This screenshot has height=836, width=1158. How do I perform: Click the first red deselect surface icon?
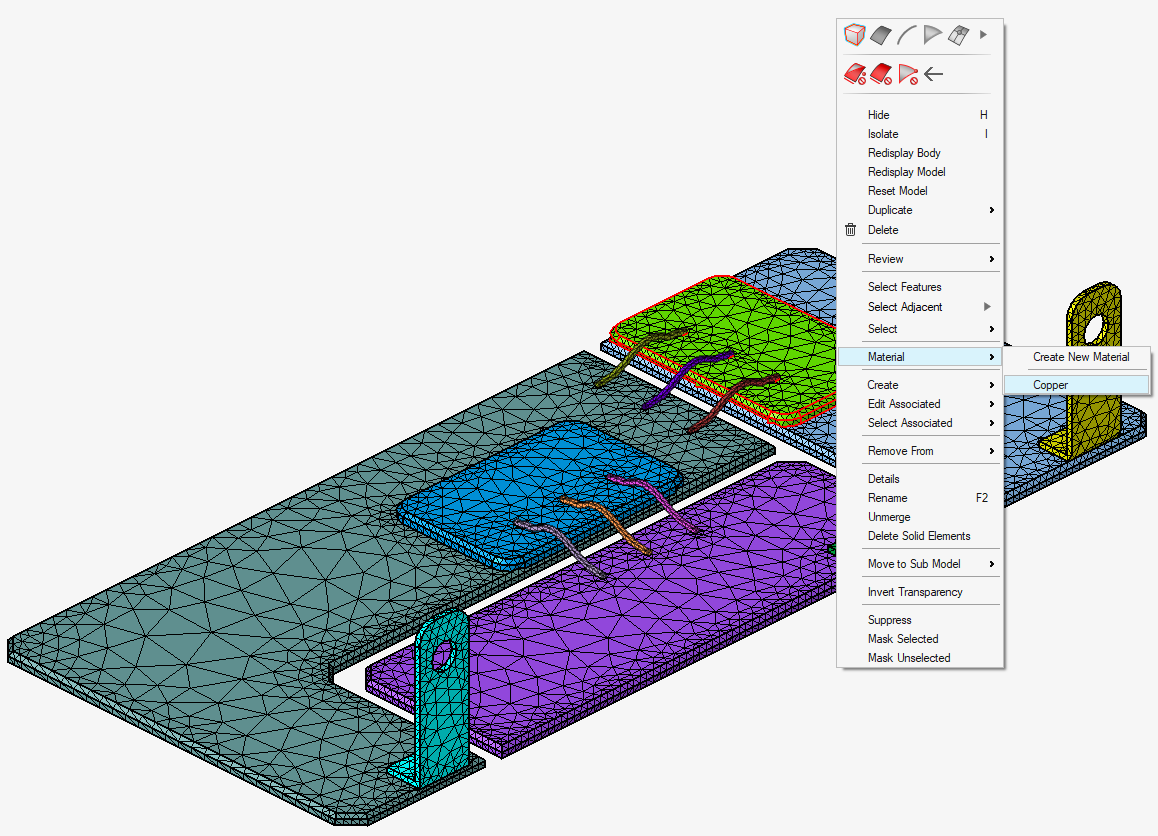855,73
